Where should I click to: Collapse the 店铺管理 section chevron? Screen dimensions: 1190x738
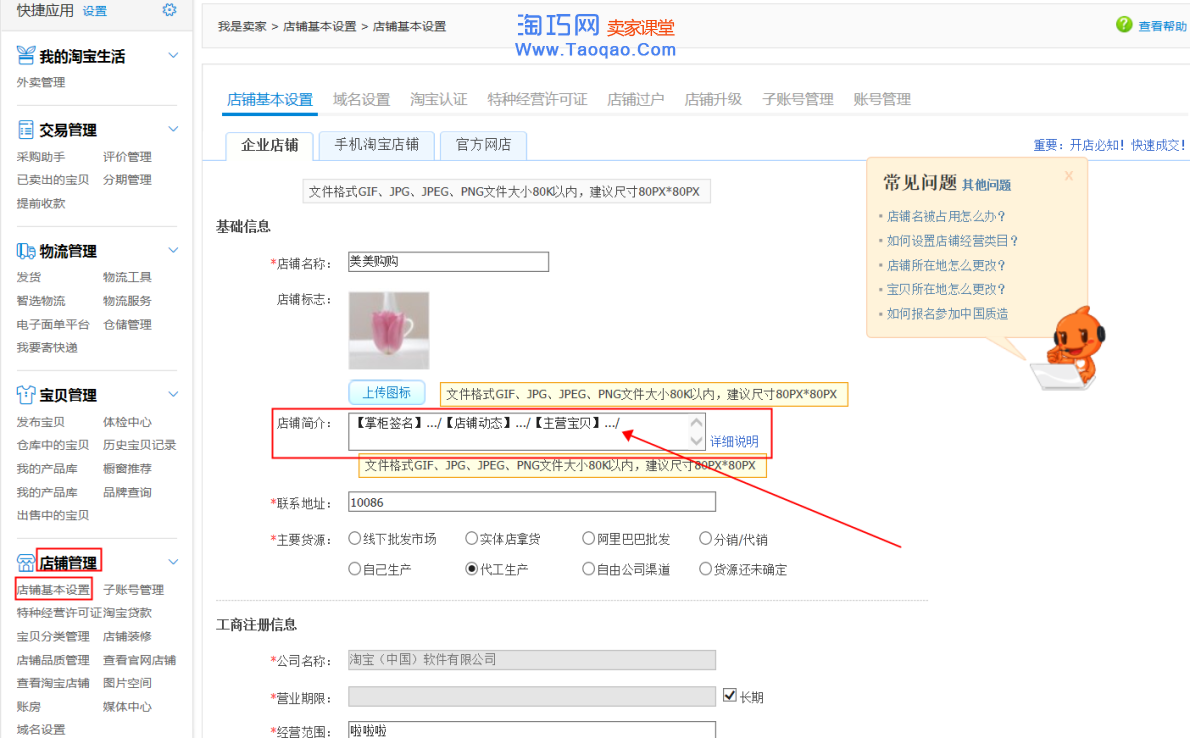click(x=173, y=562)
